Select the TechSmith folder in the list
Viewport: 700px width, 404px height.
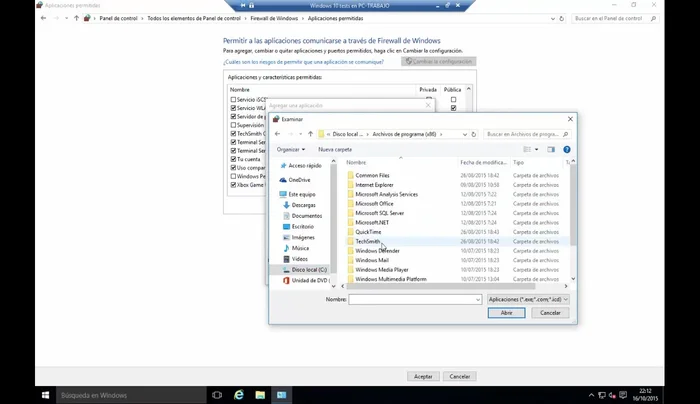(368, 241)
